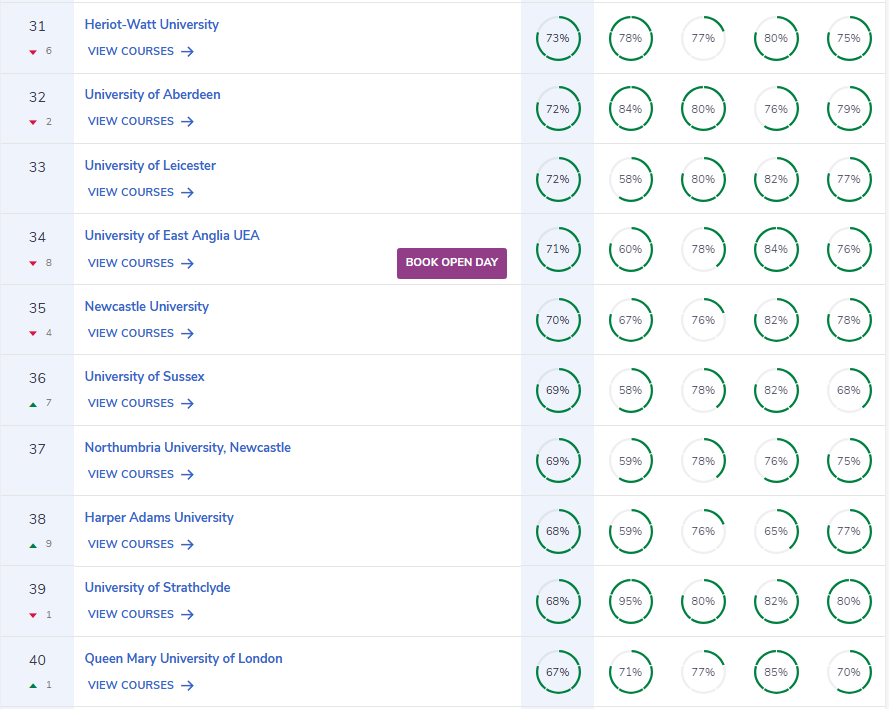Click Newcastle University's 70% overall score circle
This screenshot has height=709, width=889.
[x=558, y=320]
